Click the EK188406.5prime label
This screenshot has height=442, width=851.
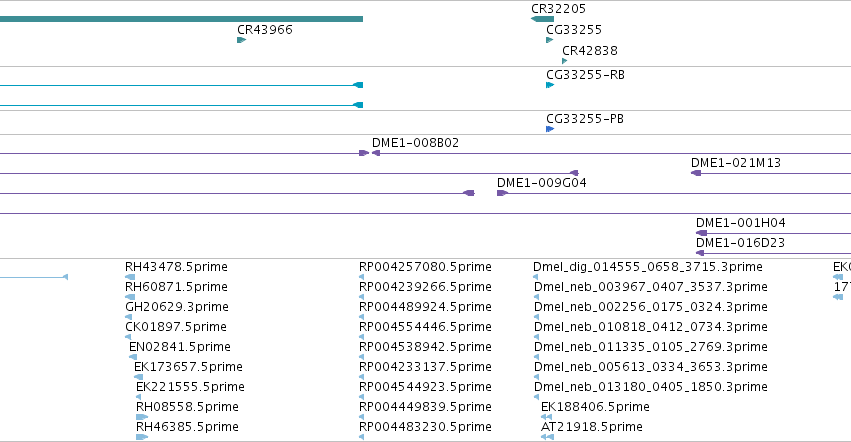click(595, 407)
